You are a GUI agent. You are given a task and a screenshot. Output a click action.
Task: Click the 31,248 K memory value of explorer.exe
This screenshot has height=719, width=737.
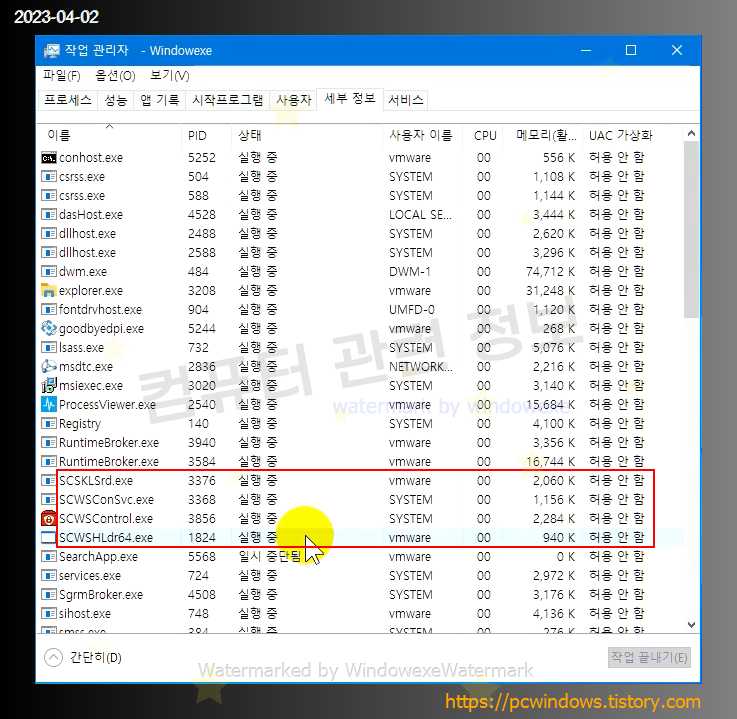[x=550, y=290]
